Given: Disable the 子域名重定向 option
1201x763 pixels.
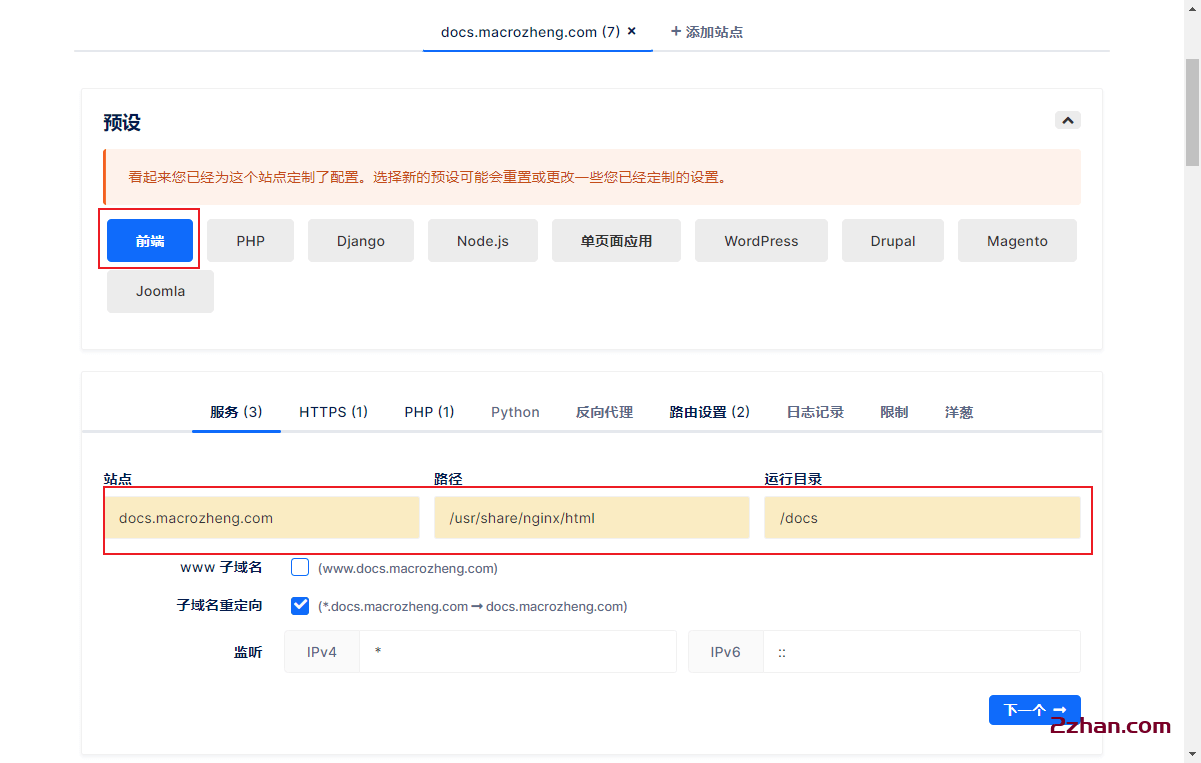Looking at the screenshot, I should pos(300,605).
